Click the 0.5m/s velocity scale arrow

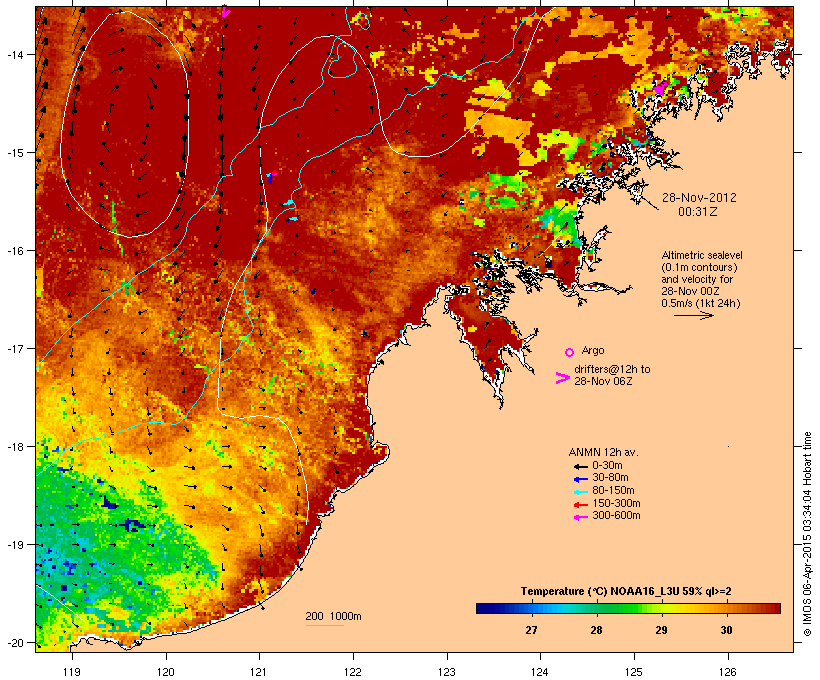(x=693, y=315)
